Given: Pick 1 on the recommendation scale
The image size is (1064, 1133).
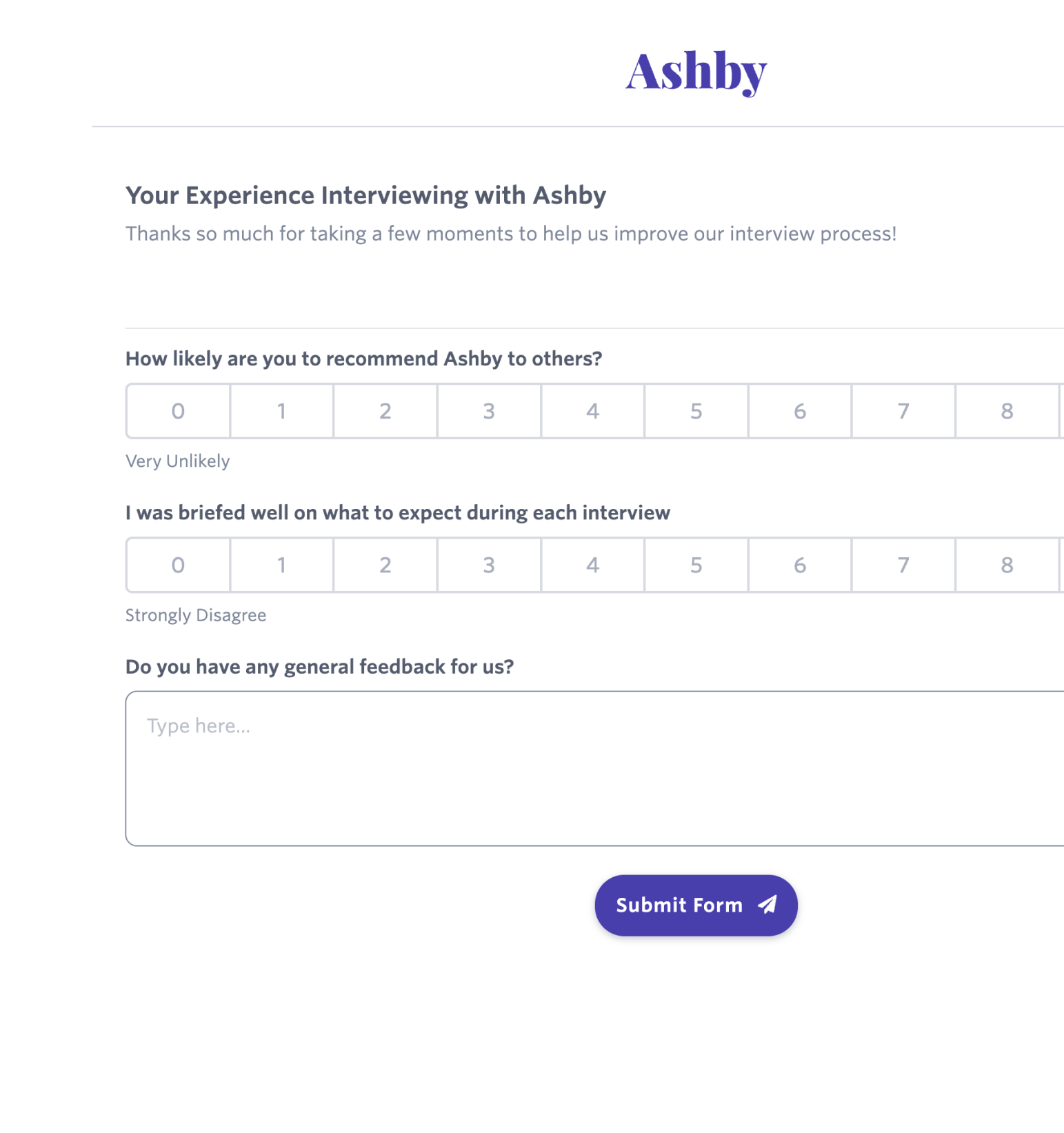Looking at the screenshot, I should pyautogui.click(x=281, y=410).
